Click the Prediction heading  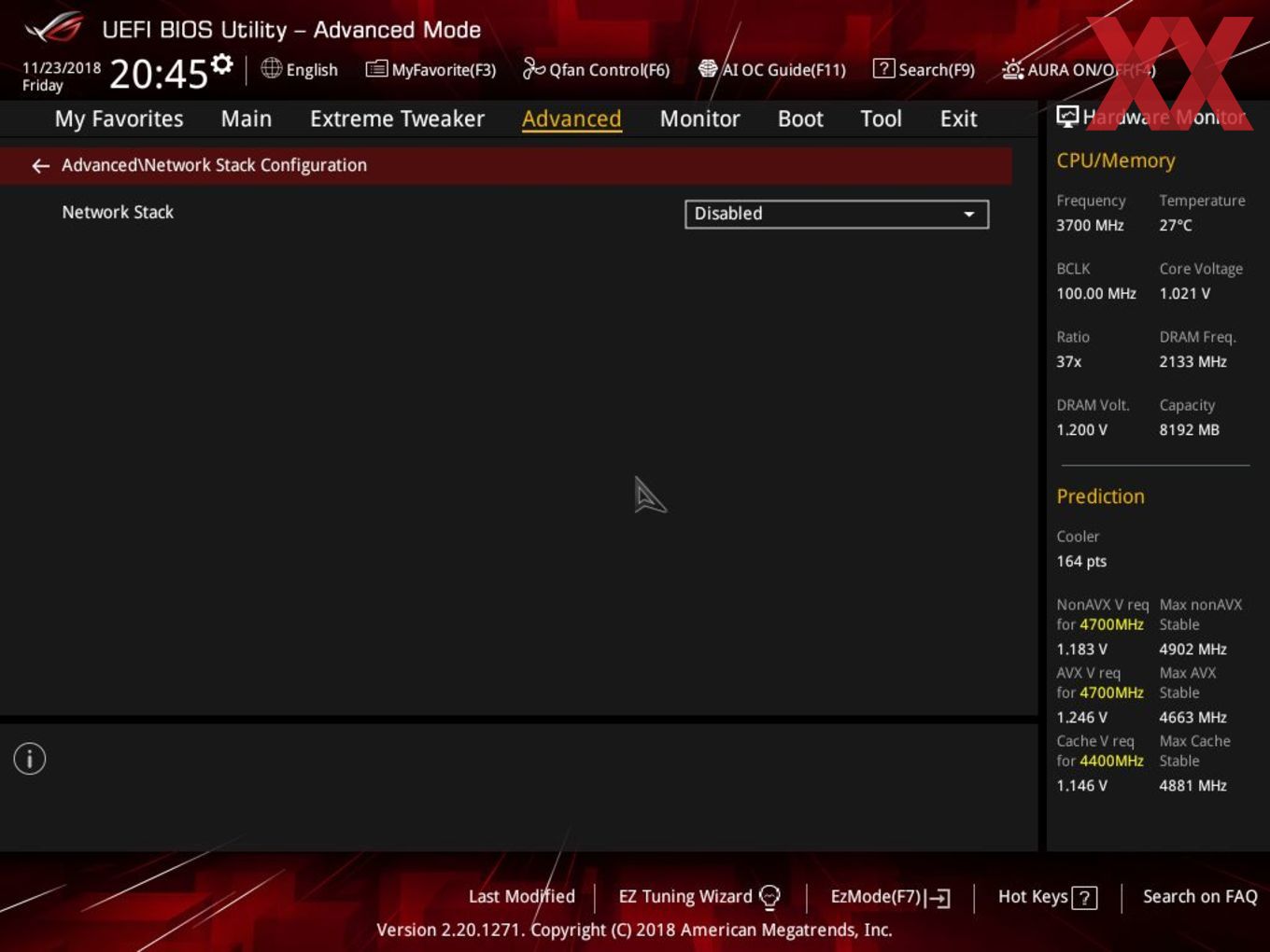(x=1100, y=497)
